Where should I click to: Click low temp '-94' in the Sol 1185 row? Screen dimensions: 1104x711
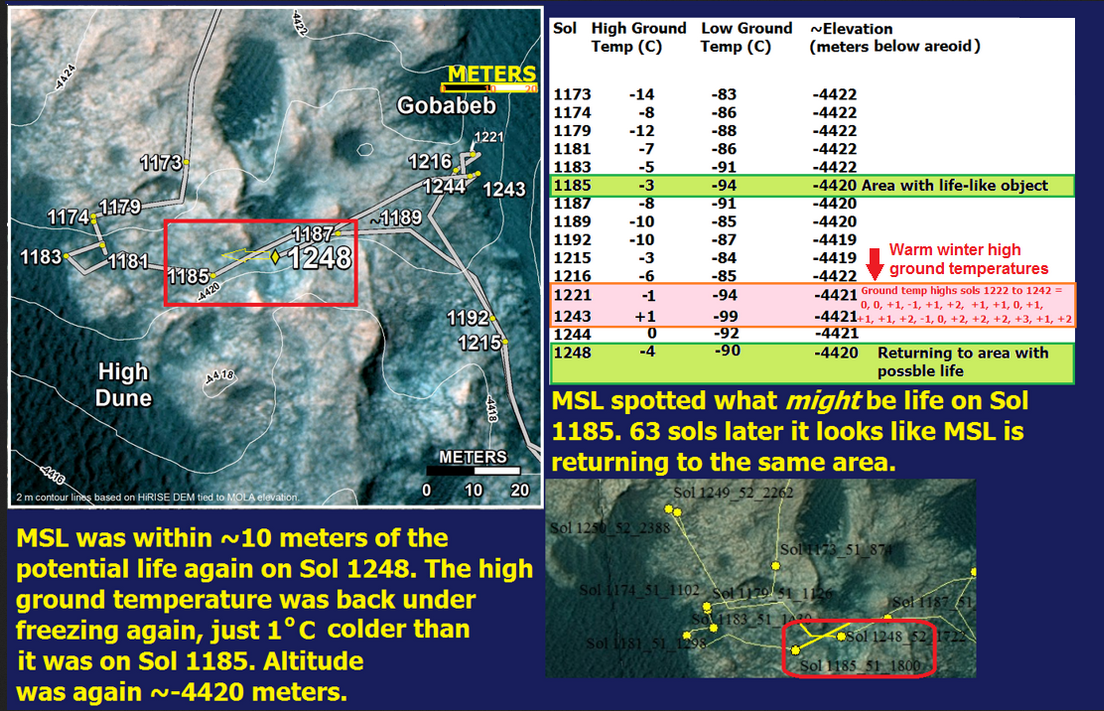tap(724, 186)
